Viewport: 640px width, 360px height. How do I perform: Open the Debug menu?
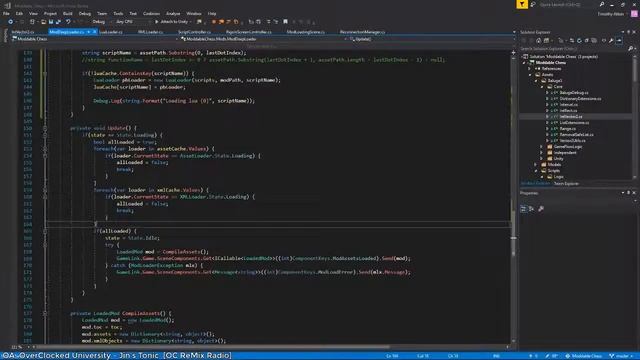click(x=85, y=13)
